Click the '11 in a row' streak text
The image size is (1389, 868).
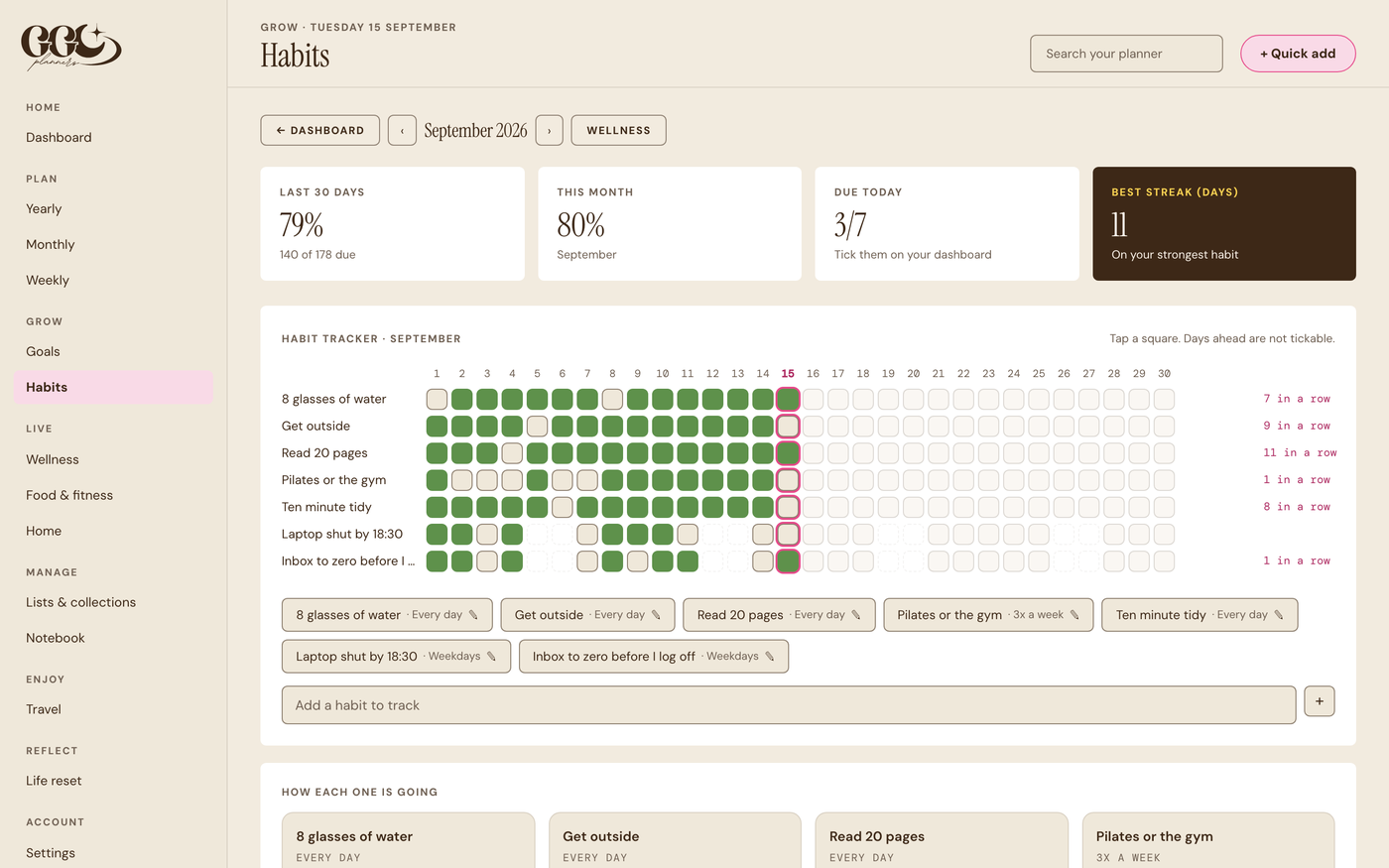click(x=1300, y=453)
